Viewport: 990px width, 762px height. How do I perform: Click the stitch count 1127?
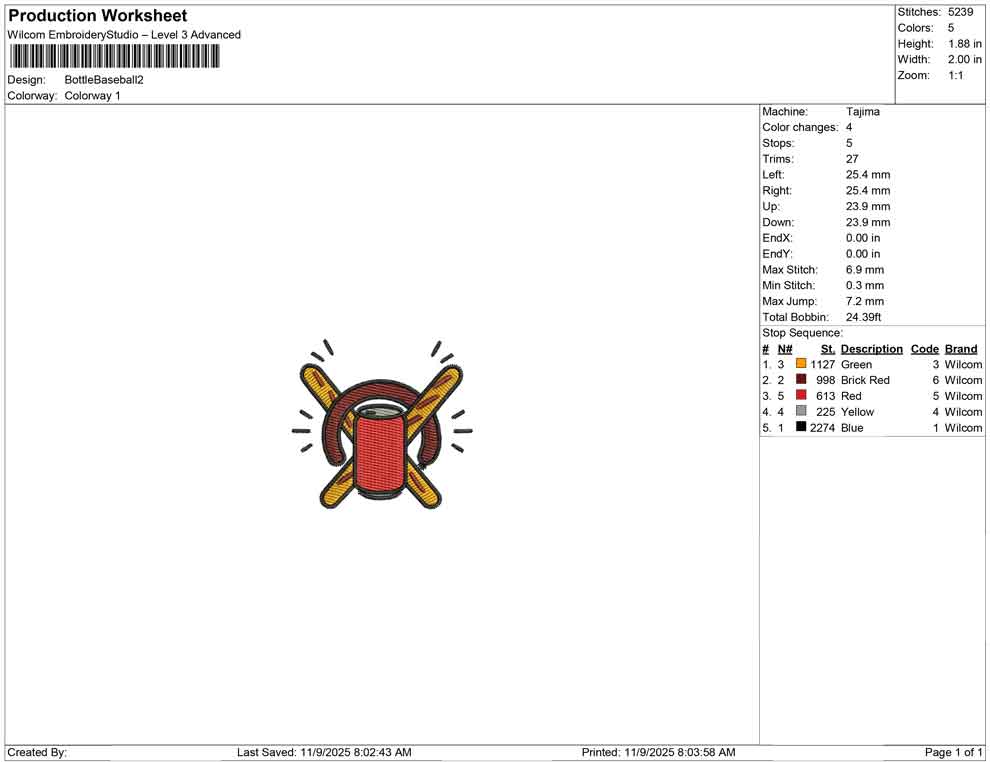pos(823,364)
